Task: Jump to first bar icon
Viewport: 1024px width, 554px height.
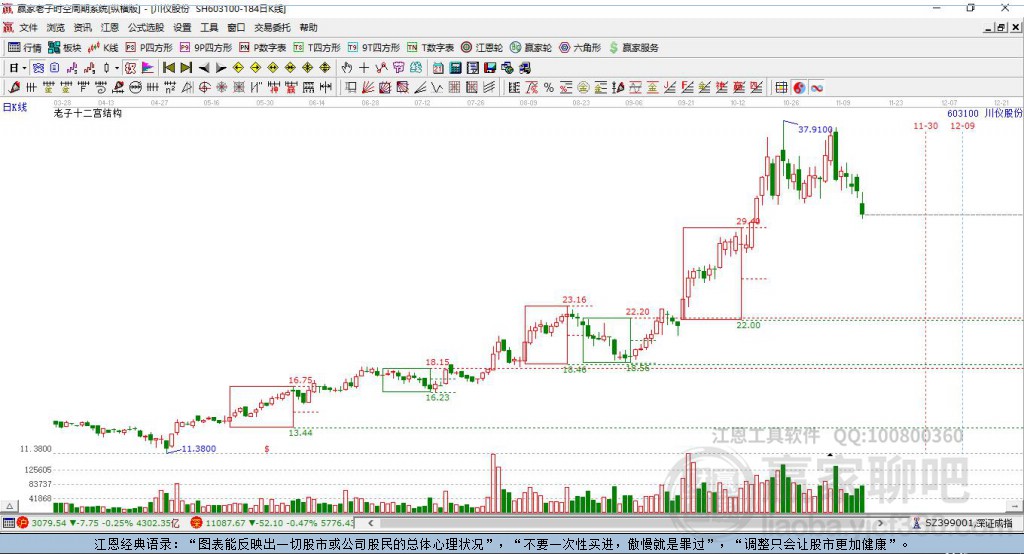Action: (x=168, y=68)
